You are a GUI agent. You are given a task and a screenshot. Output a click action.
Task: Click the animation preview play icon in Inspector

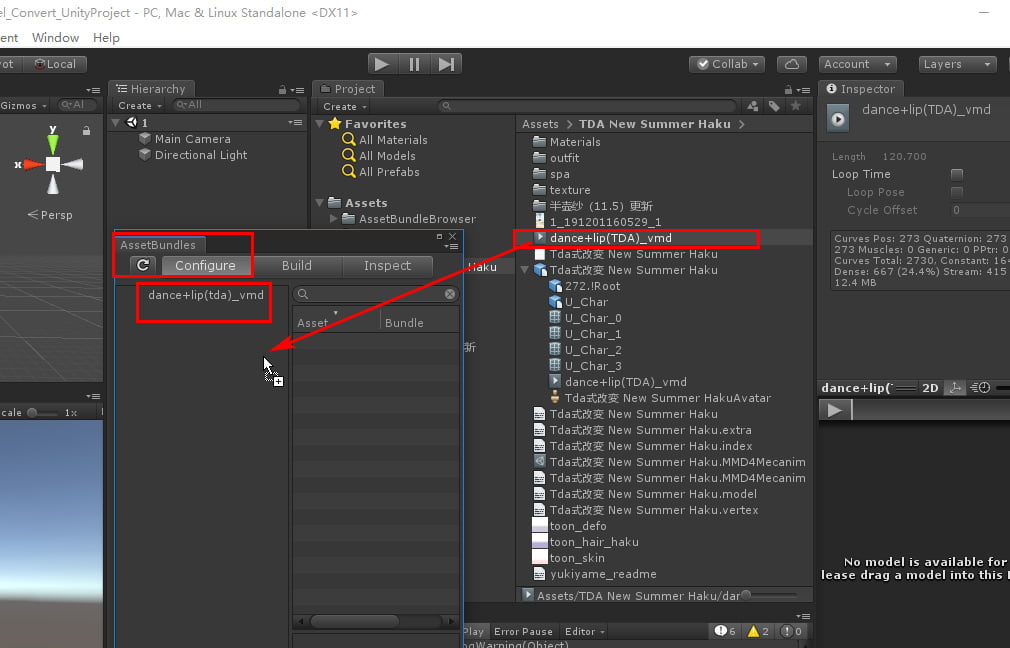835,409
